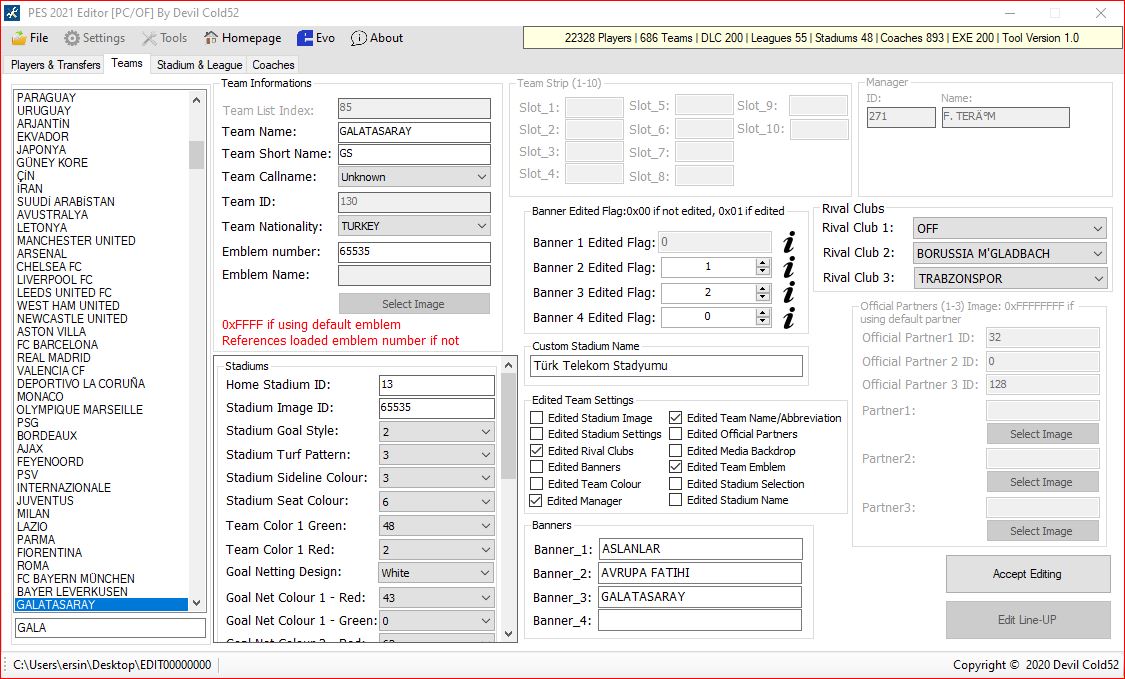Click Select Image button for Partner2
Image resolution: width=1125 pixels, height=679 pixels.
click(x=1042, y=482)
